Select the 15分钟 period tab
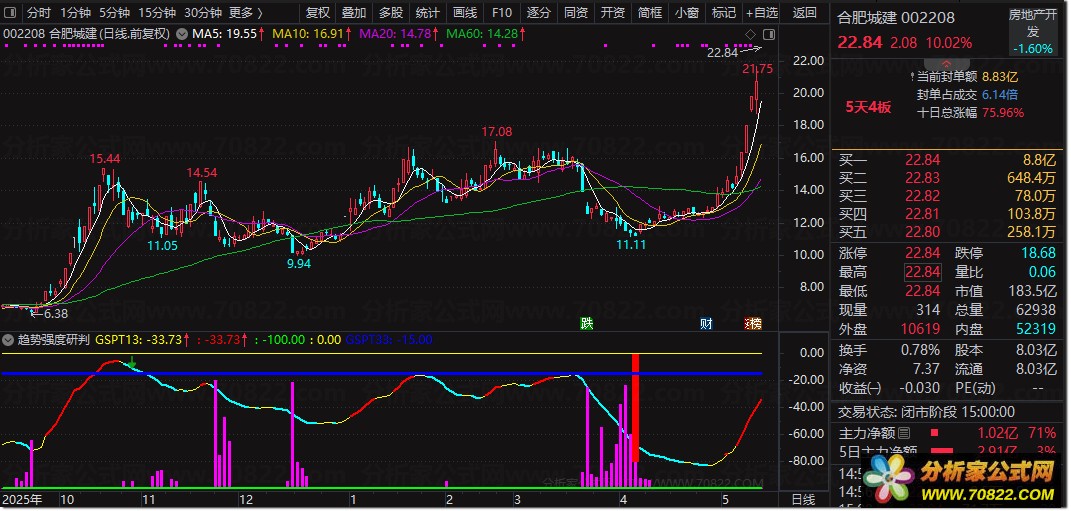The image size is (1071, 511). (x=157, y=12)
